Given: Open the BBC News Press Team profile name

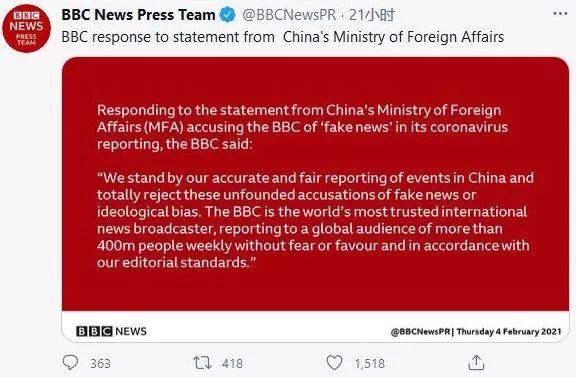Looking at the screenshot, I should [x=138, y=15].
